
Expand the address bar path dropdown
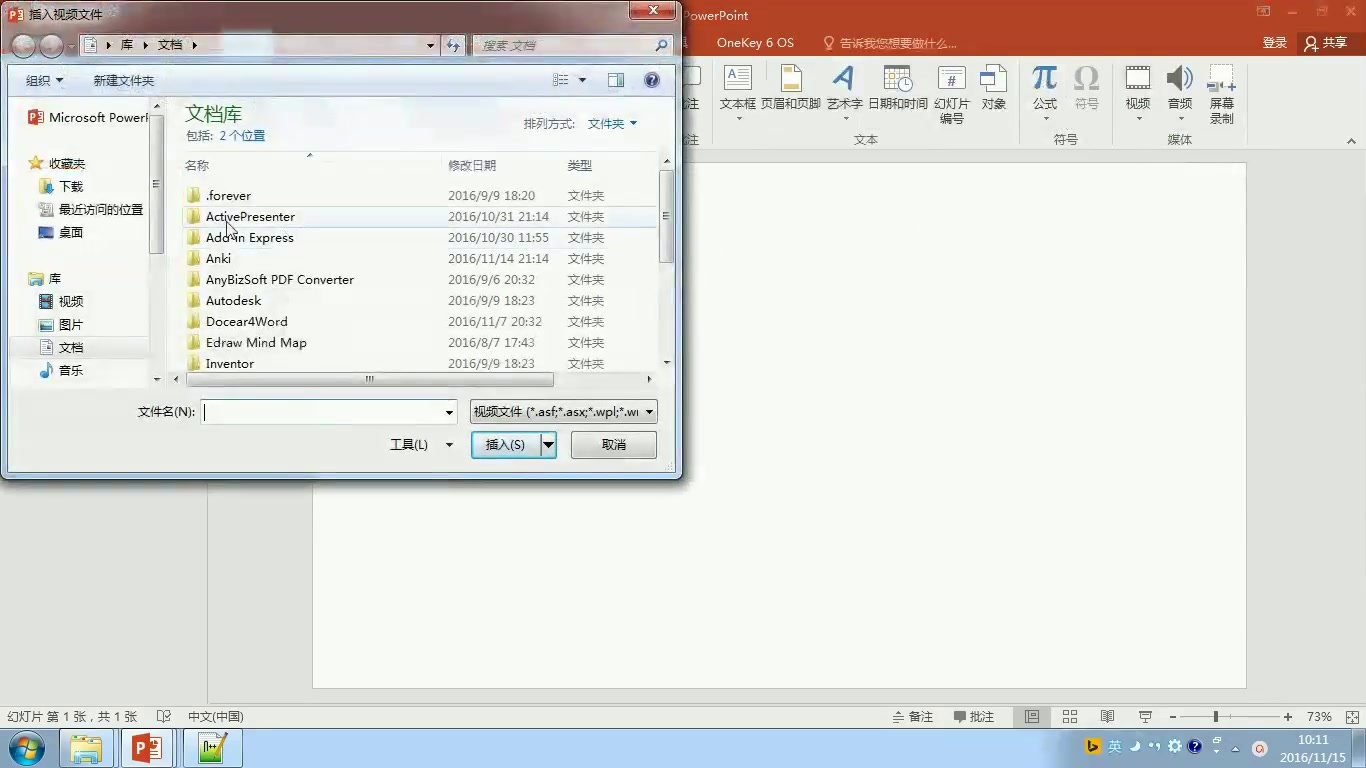pos(430,45)
